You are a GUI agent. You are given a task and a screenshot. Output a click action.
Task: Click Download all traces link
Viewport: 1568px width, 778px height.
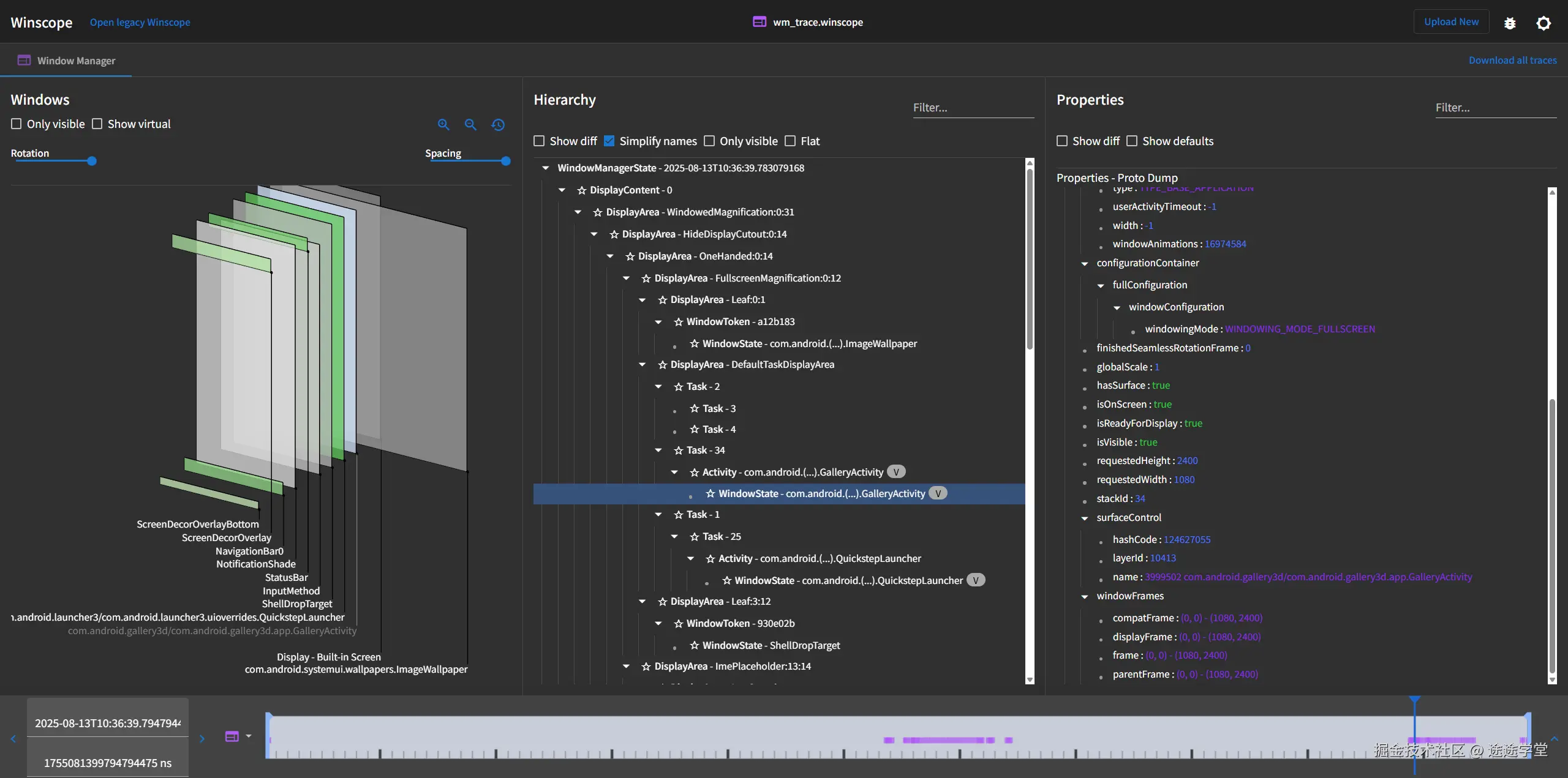[x=1512, y=61]
